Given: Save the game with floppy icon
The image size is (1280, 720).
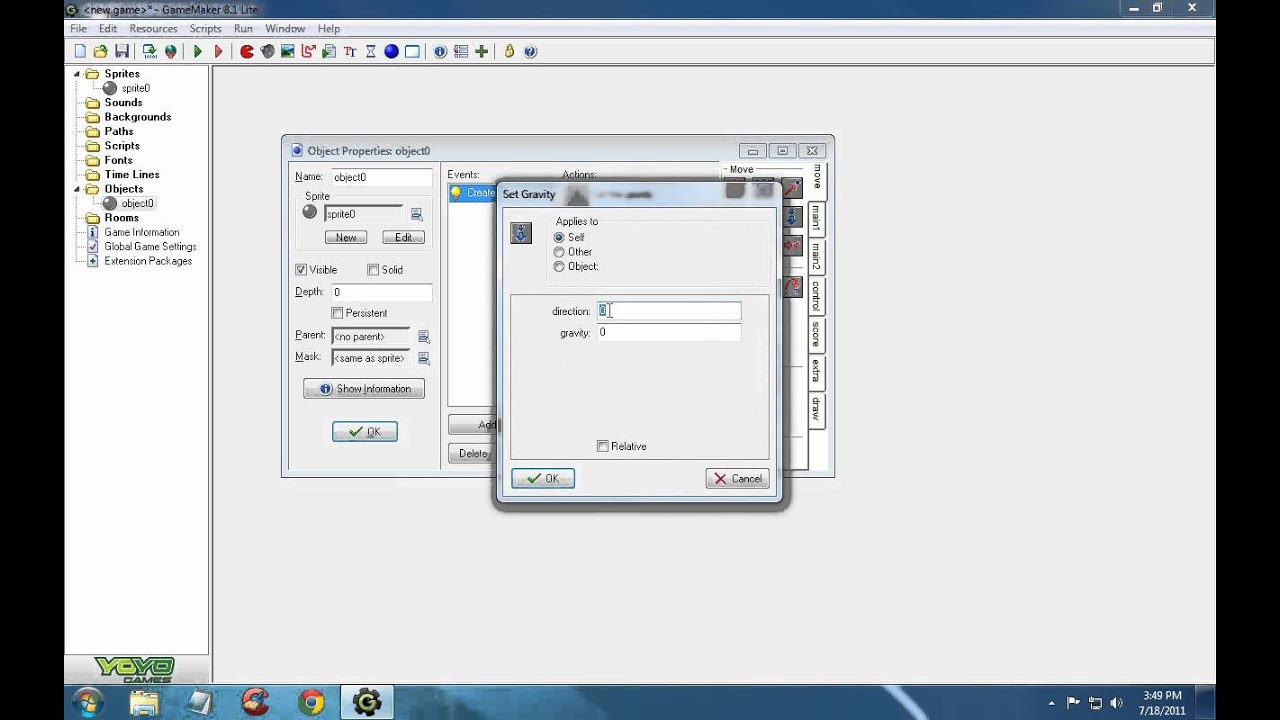Looking at the screenshot, I should point(121,51).
